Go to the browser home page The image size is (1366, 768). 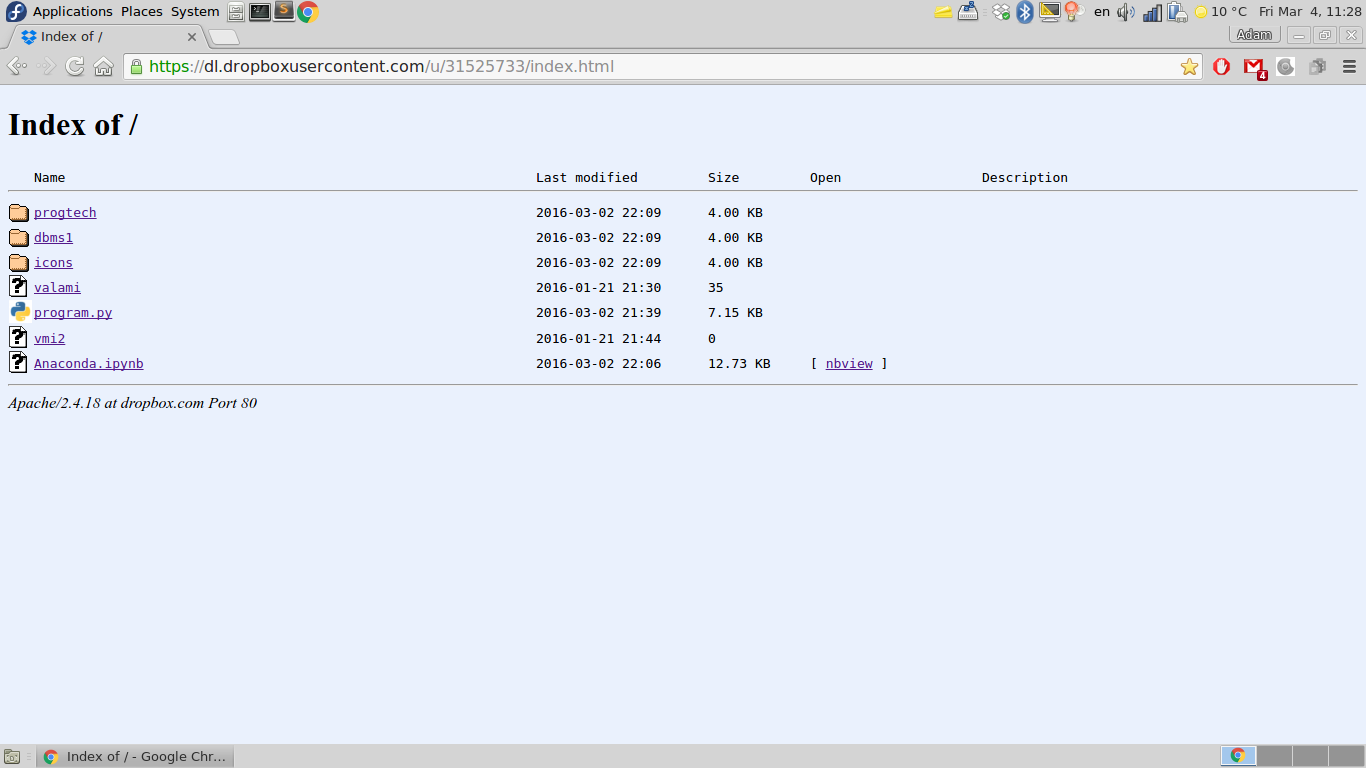click(x=103, y=67)
